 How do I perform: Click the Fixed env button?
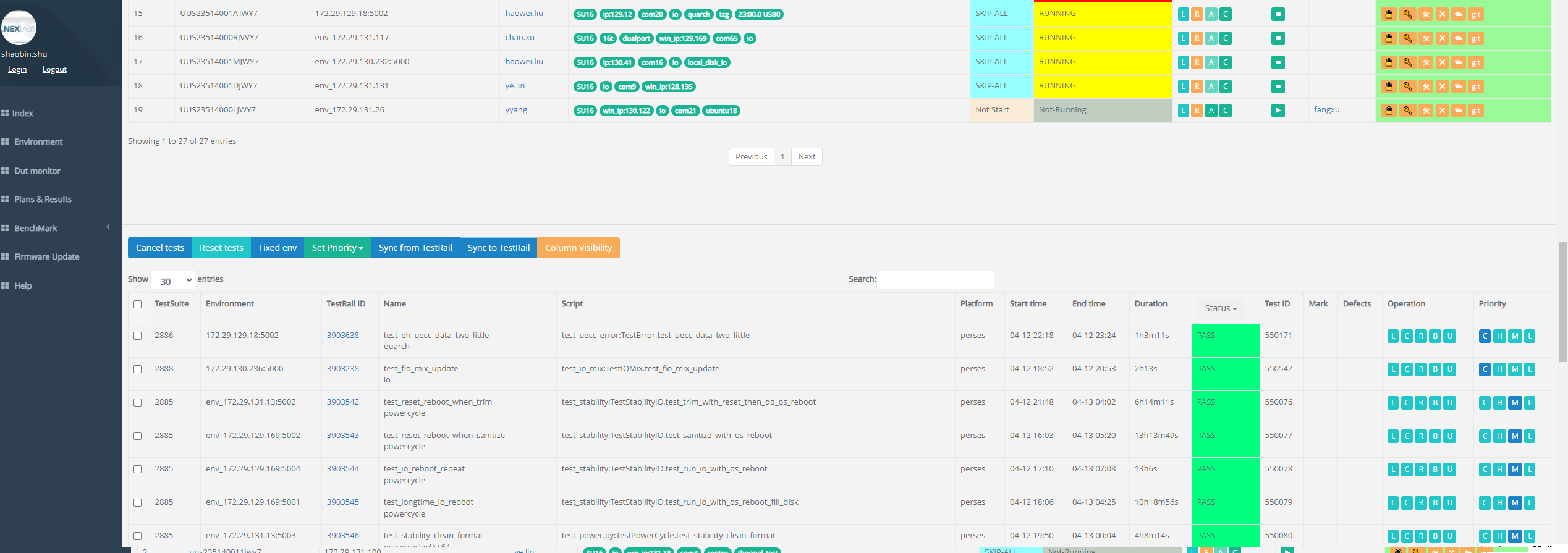(x=278, y=248)
